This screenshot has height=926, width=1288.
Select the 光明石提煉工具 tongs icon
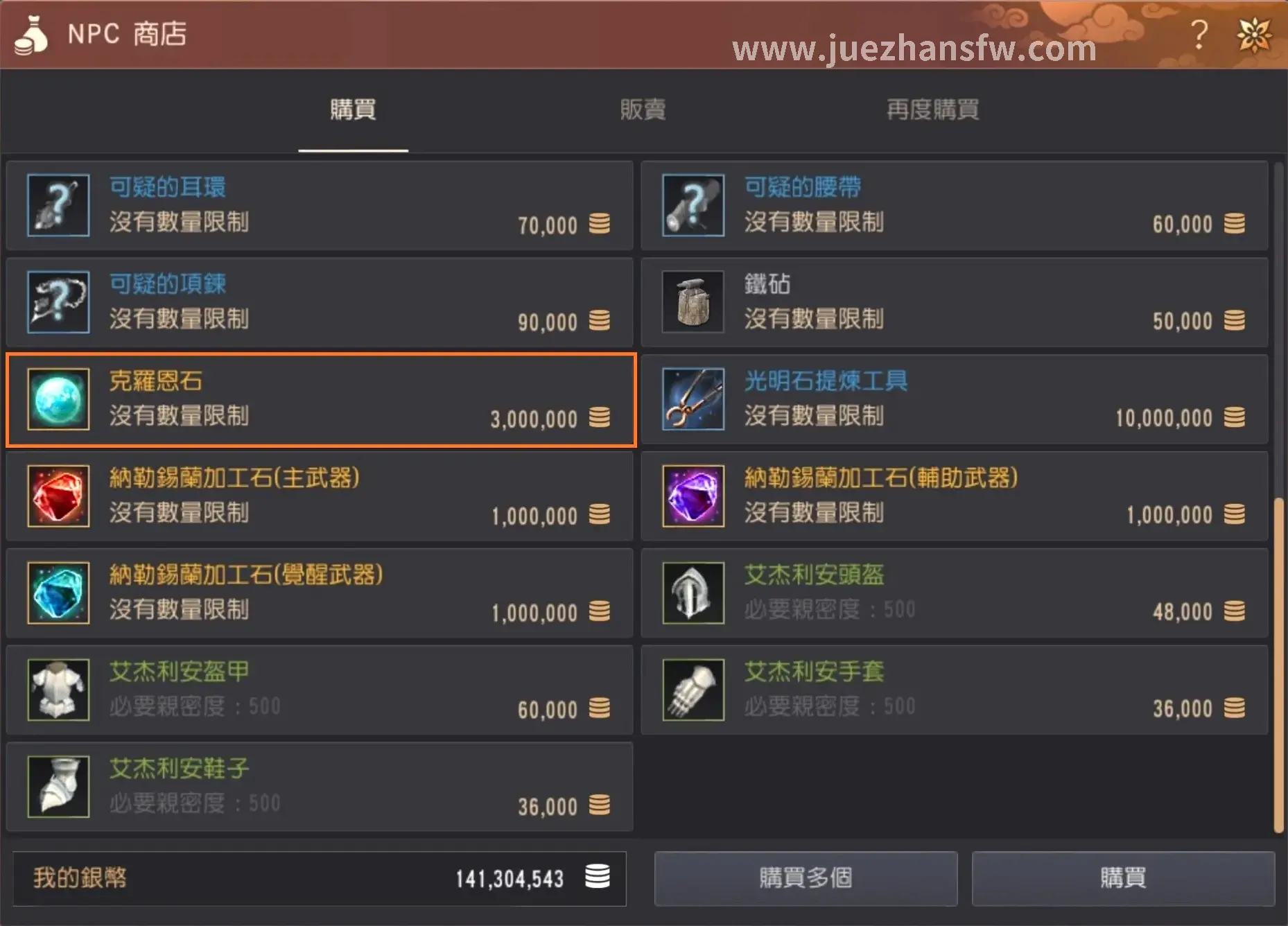[x=693, y=399]
